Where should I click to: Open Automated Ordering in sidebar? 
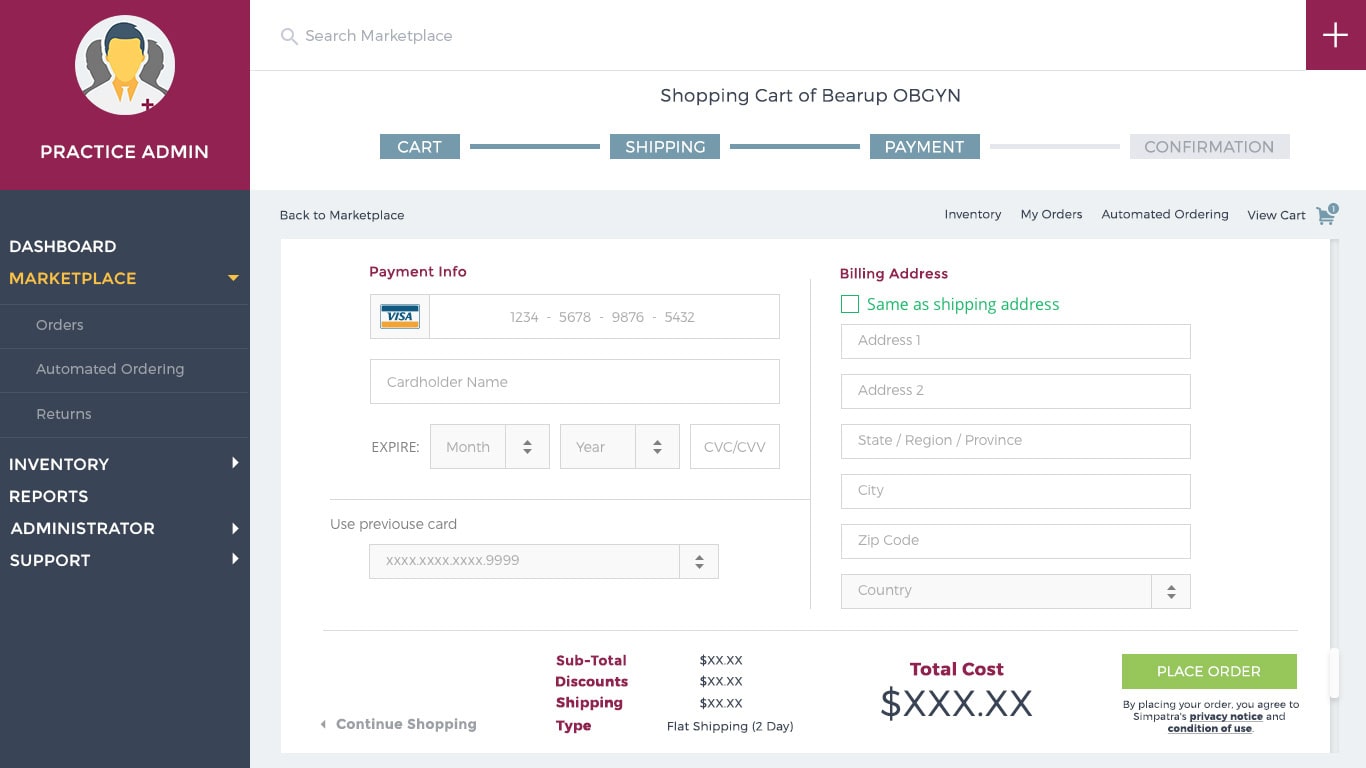click(110, 369)
